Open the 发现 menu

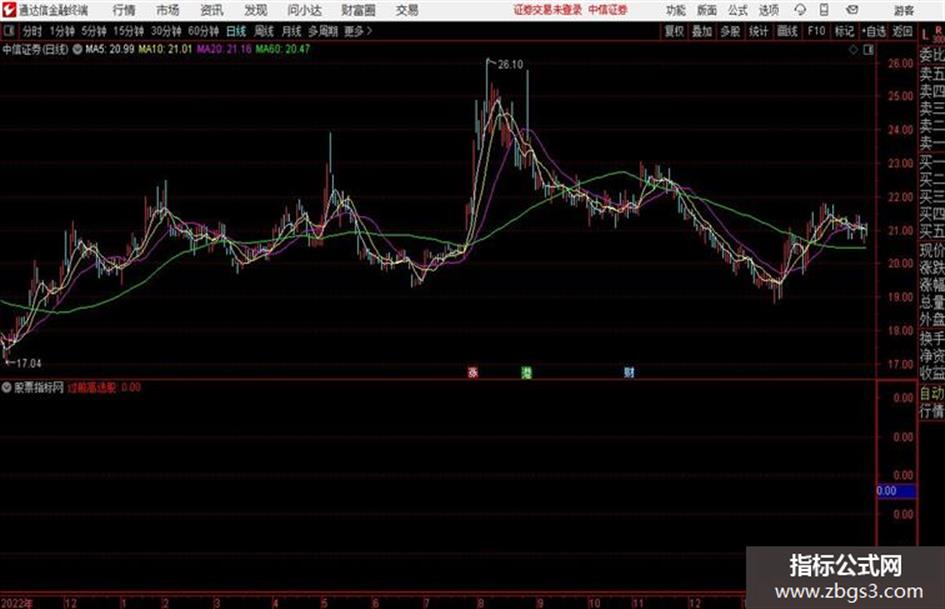tap(256, 10)
